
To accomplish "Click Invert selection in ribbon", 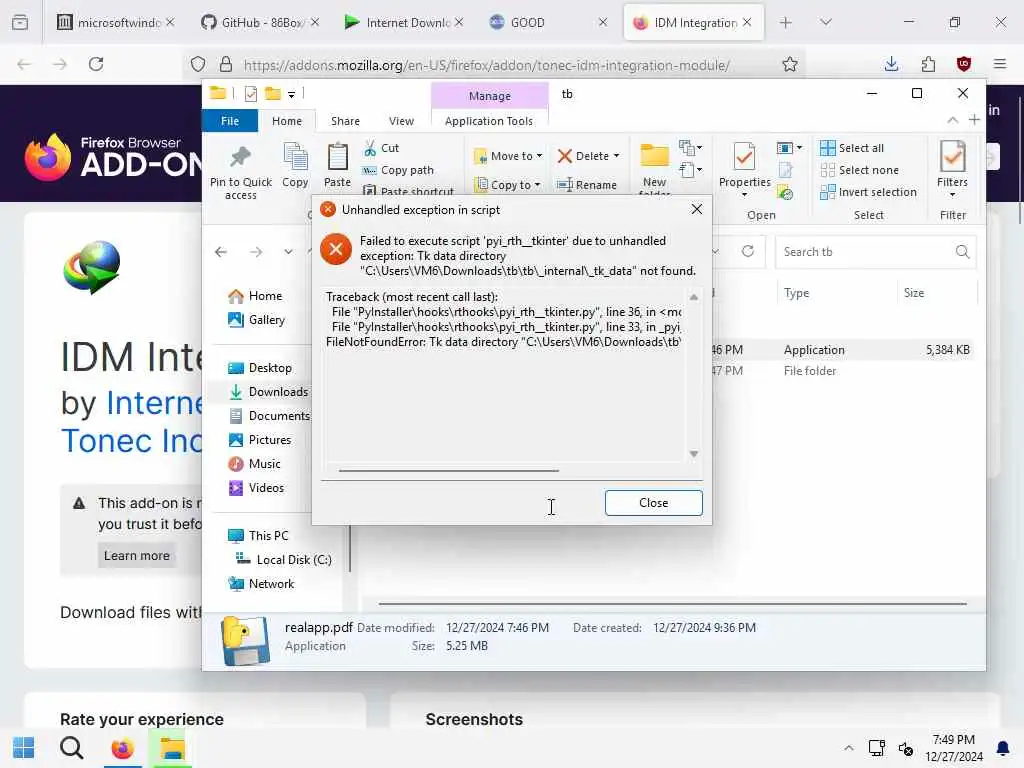I will click(869, 192).
